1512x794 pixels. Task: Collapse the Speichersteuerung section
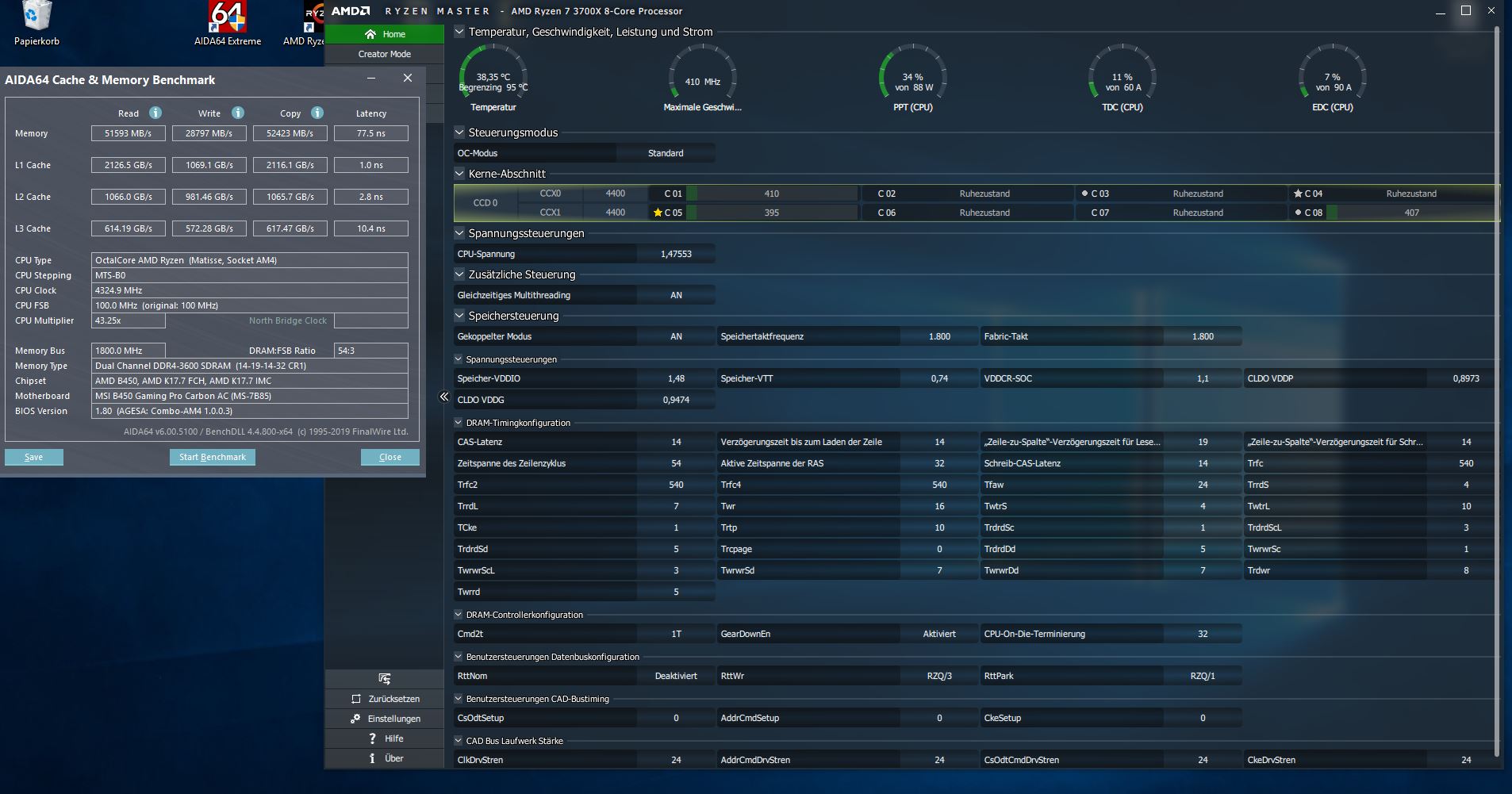coord(459,316)
